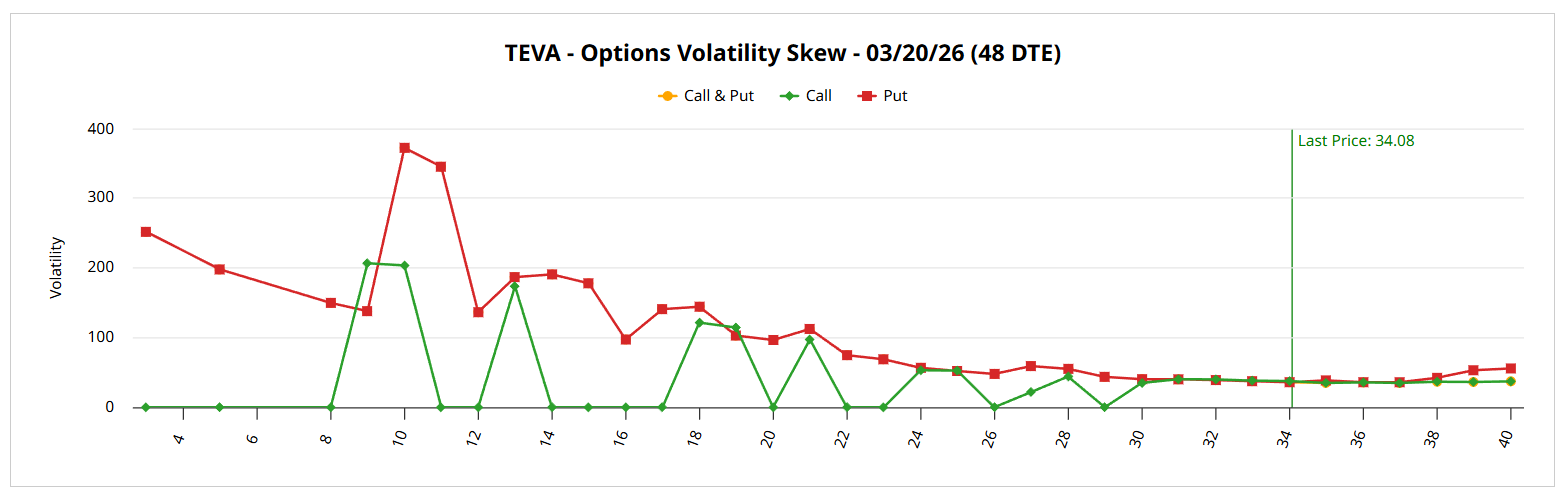Toggle Put series legend text
This screenshot has height=497, width=1563.
click(x=895, y=96)
